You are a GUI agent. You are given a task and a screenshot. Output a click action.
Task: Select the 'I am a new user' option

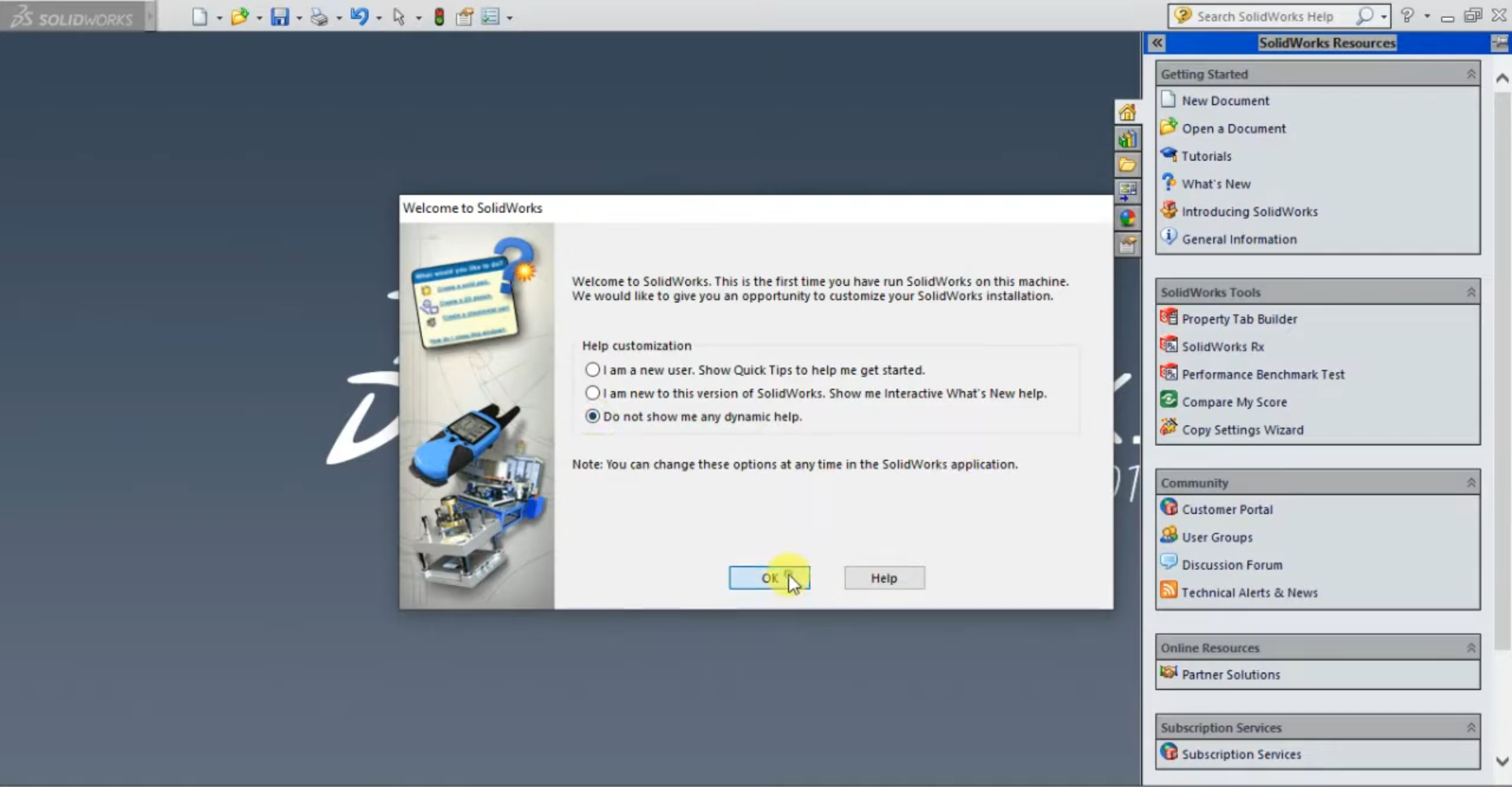click(593, 369)
